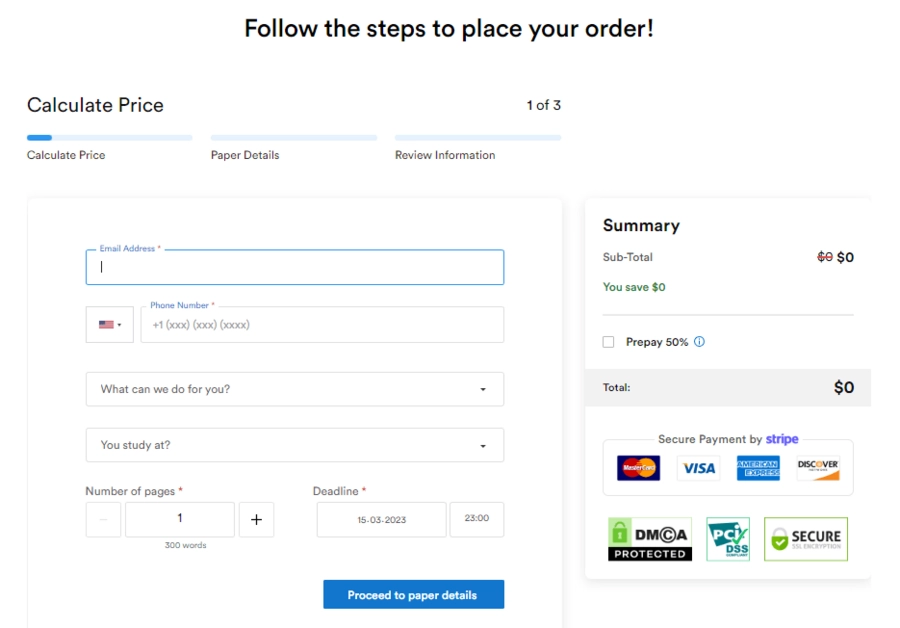The width and height of the screenshot is (900, 628).
Task: Open the Prepay 50% info icon
Action: (699, 342)
